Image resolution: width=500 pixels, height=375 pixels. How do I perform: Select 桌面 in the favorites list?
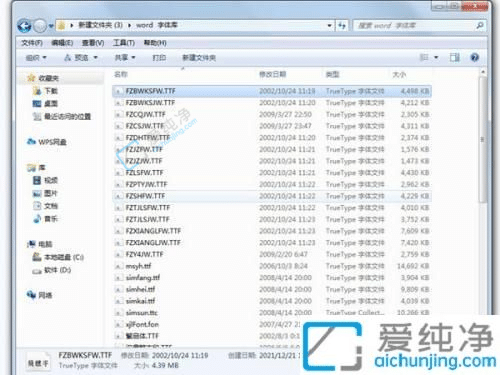point(51,104)
